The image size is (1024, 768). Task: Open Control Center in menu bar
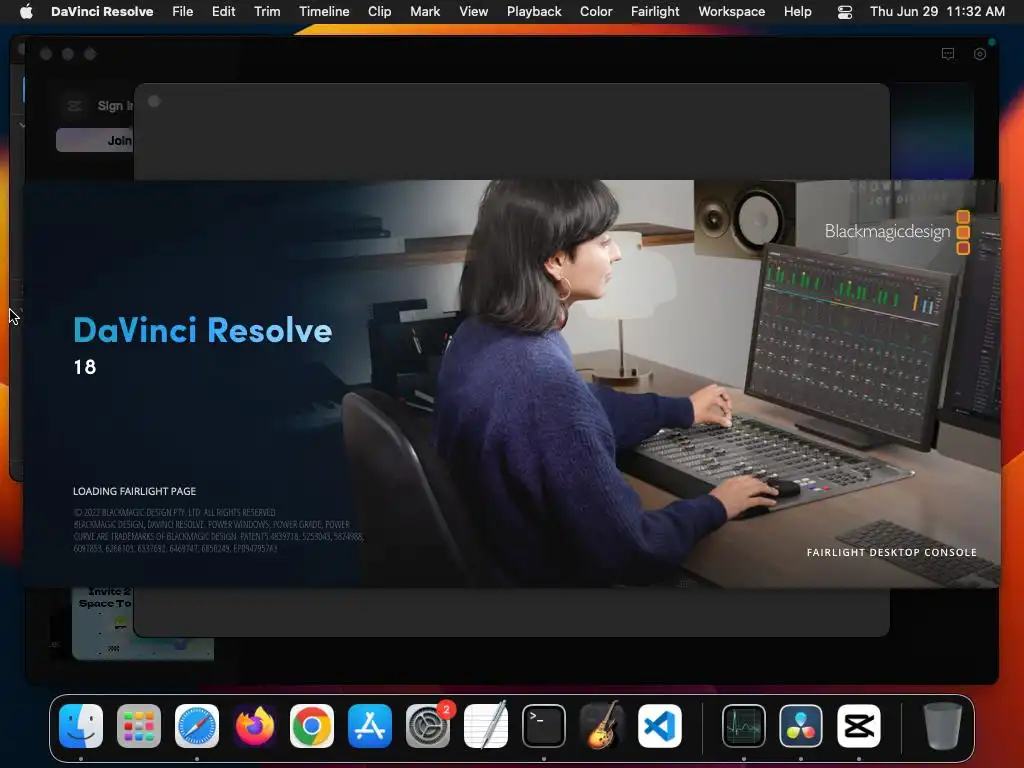844,12
